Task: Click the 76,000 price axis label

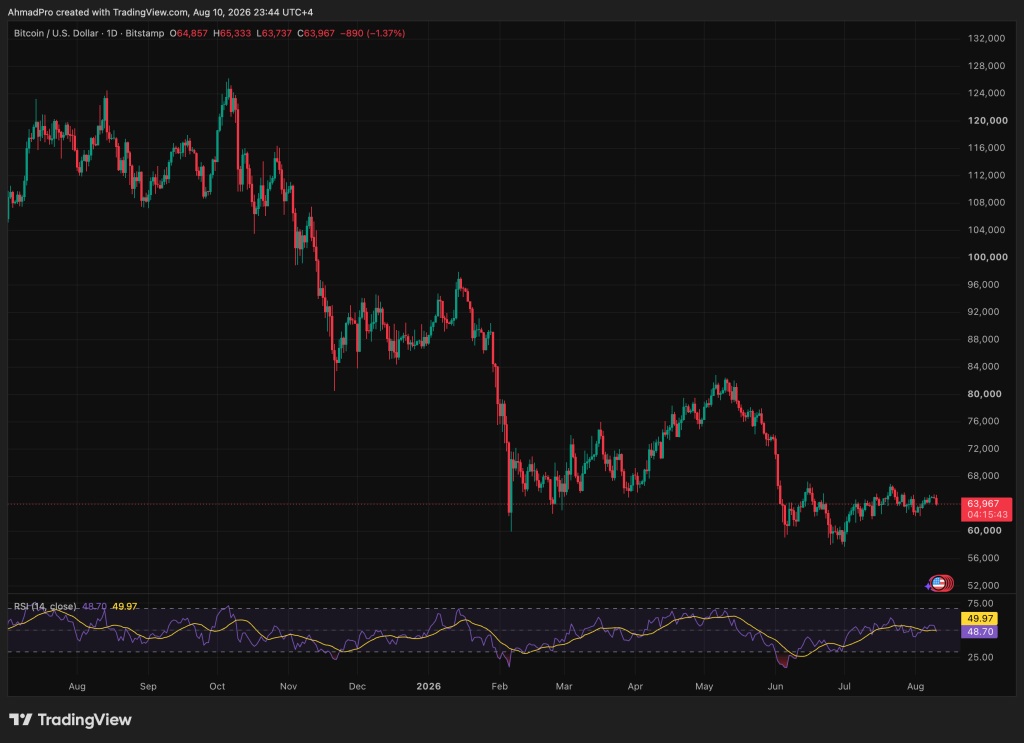Action: click(984, 421)
